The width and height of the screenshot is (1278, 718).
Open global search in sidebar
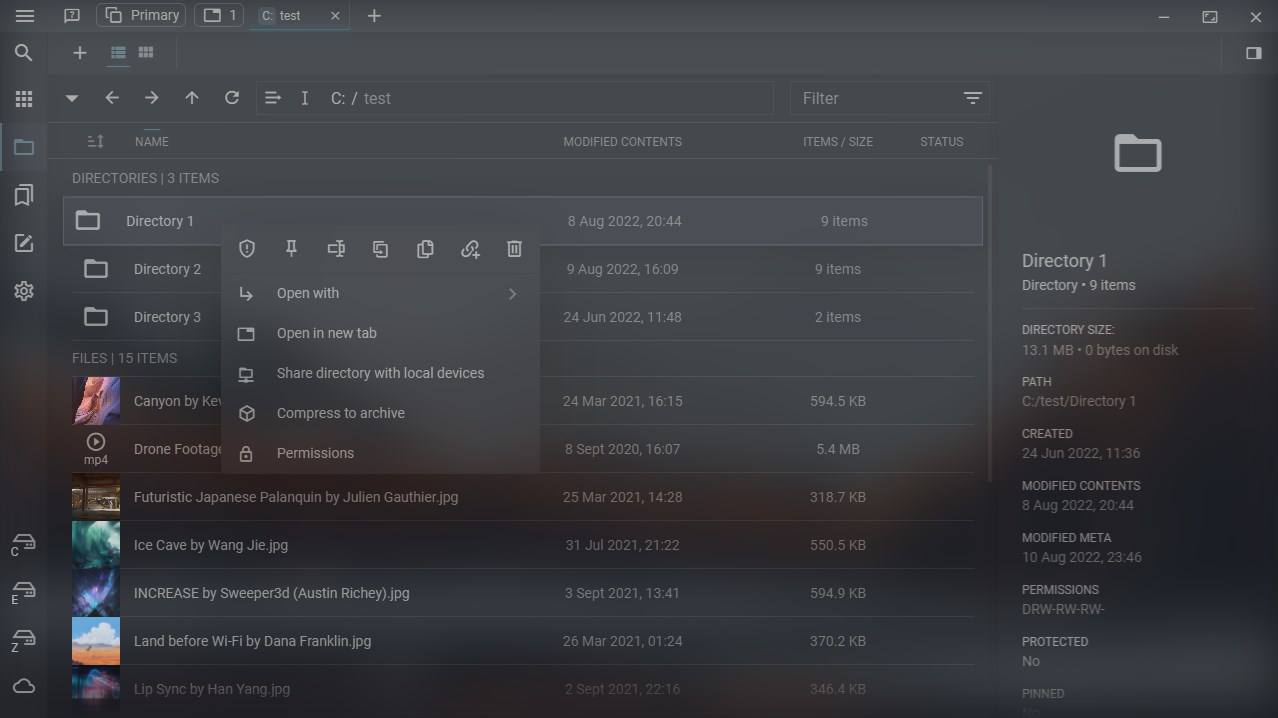[24, 53]
